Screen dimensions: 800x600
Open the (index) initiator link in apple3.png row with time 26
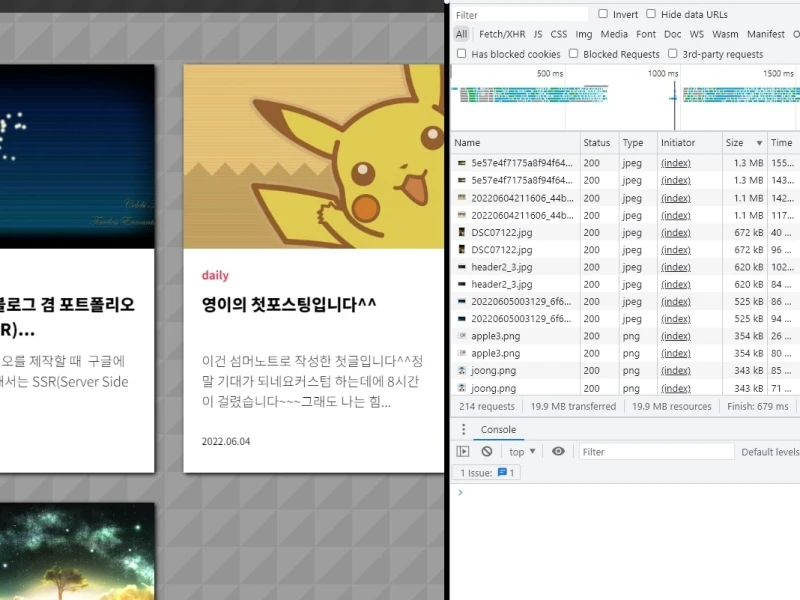[x=676, y=336]
